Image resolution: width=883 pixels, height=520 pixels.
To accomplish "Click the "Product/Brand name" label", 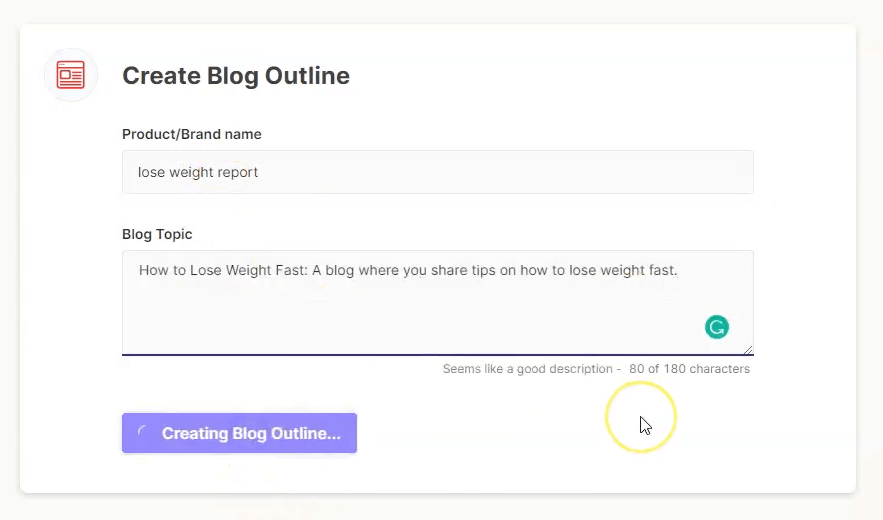I will click(191, 134).
